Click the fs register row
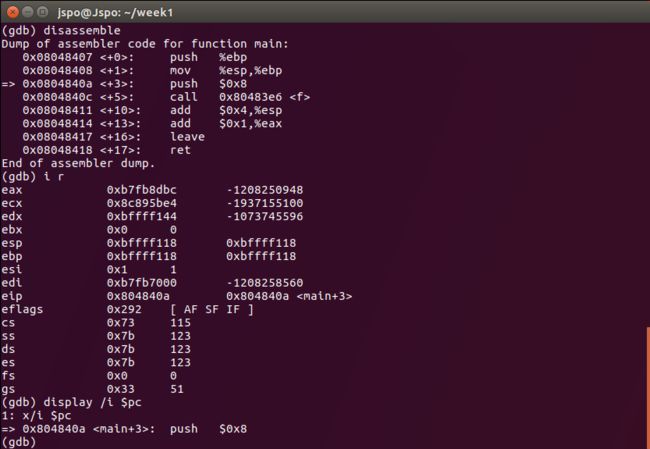The height and width of the screenshot is (449, 650). [89, 376]
